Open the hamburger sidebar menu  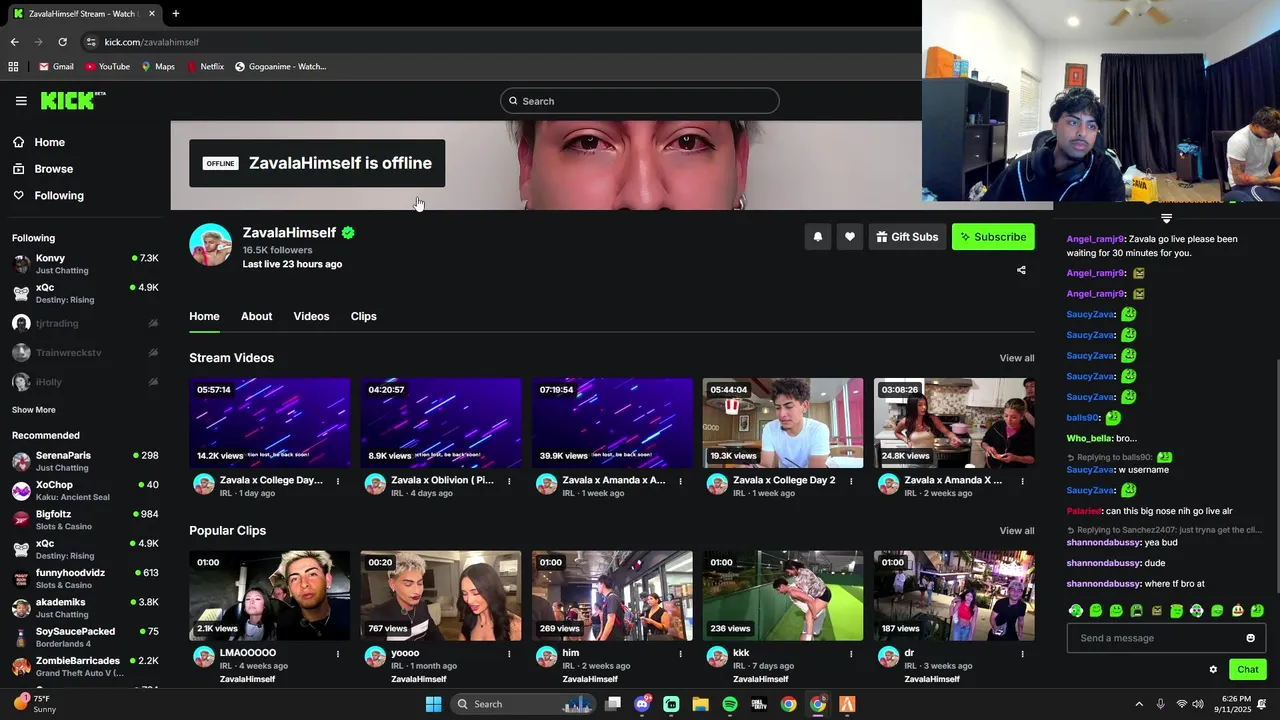[x=21, y=101]
